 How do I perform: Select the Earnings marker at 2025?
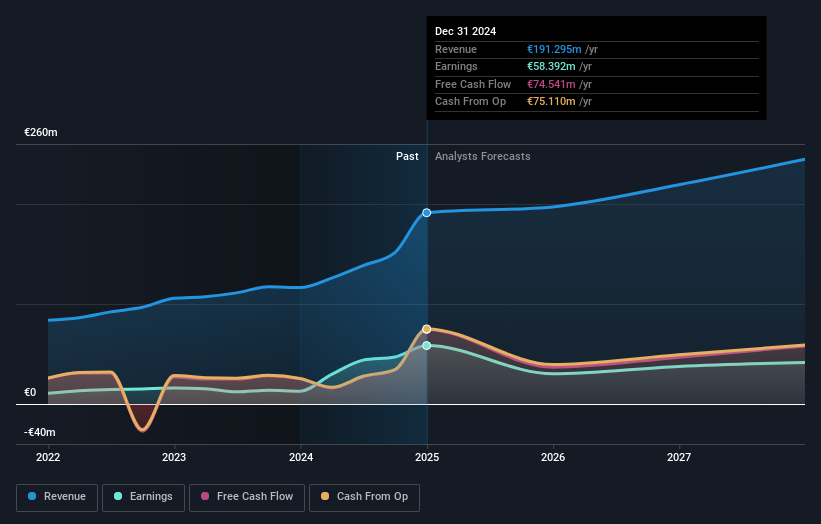(x=427, y=345)
